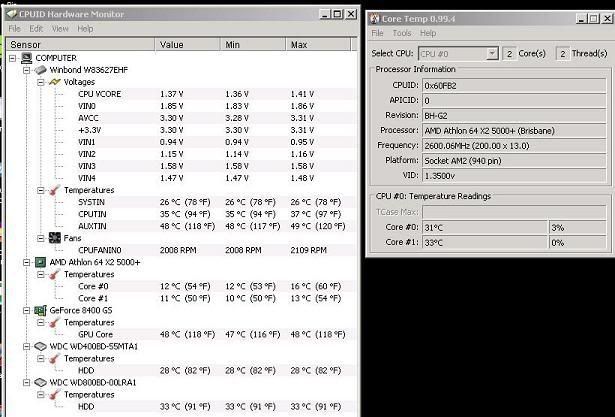Screen dimensions: 615x417
Task: Select the +3.3V voltage row
Action: (x=216, y=130)
